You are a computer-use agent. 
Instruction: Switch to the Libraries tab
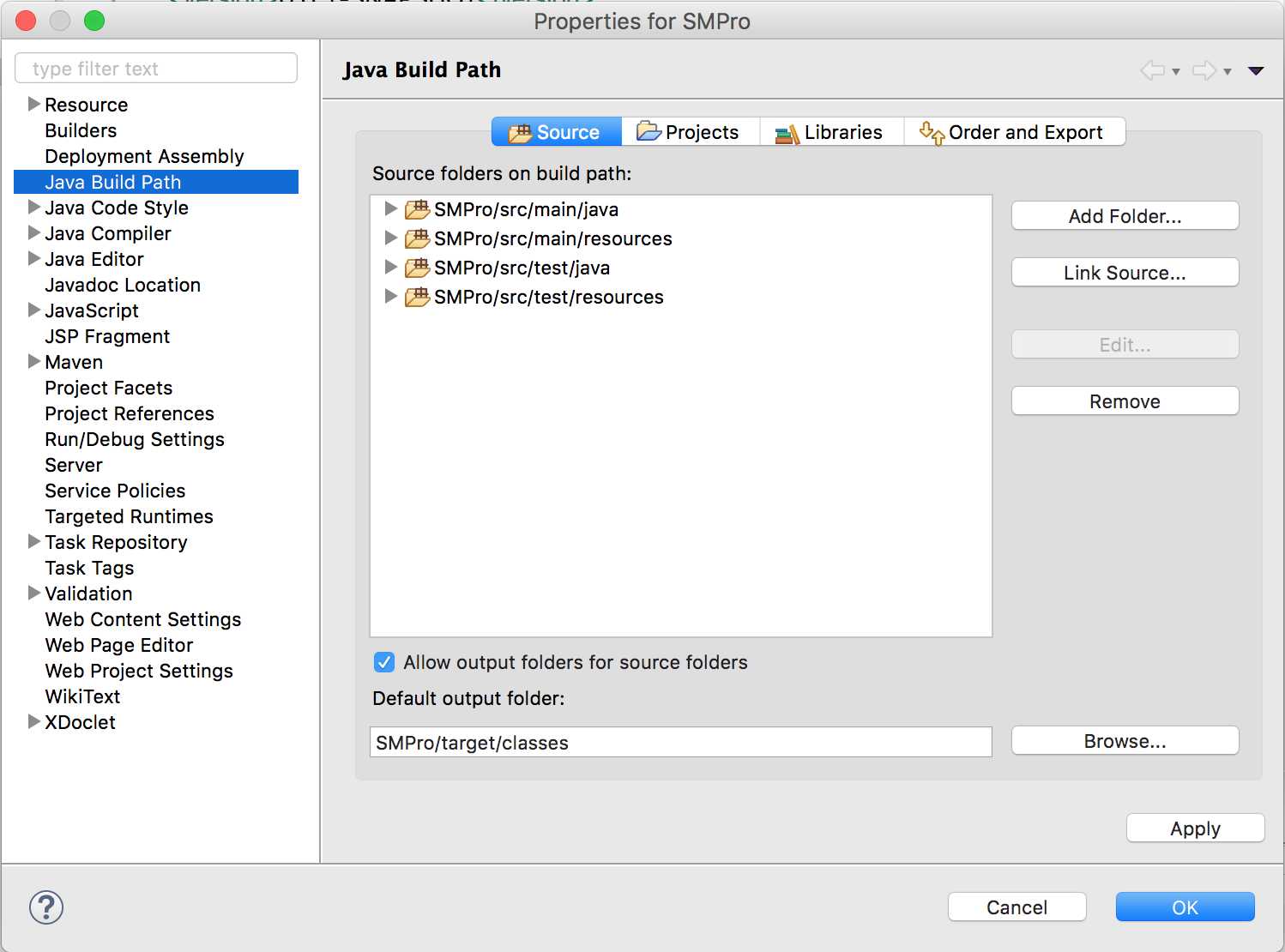click(830, 132)
